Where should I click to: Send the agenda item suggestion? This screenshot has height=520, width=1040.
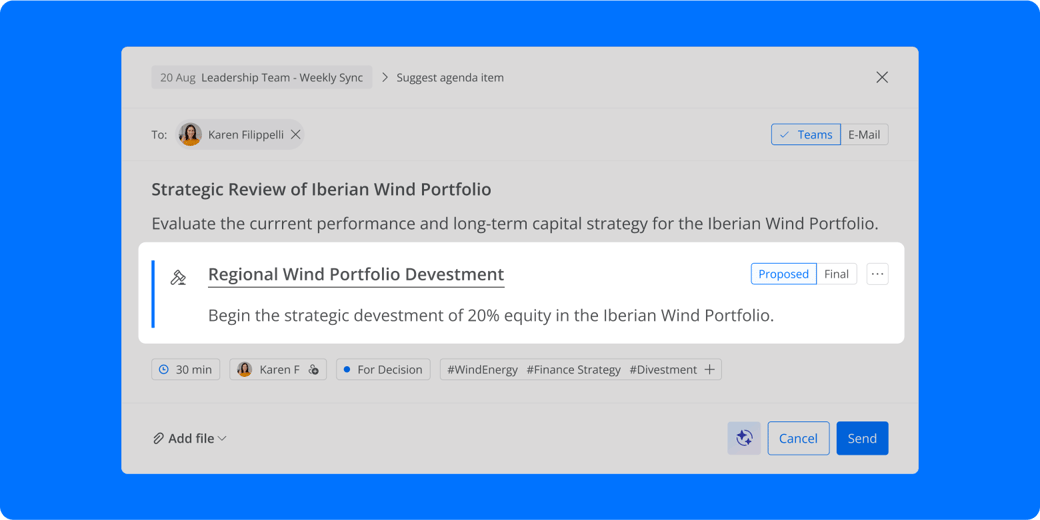[x=862, y=438]
